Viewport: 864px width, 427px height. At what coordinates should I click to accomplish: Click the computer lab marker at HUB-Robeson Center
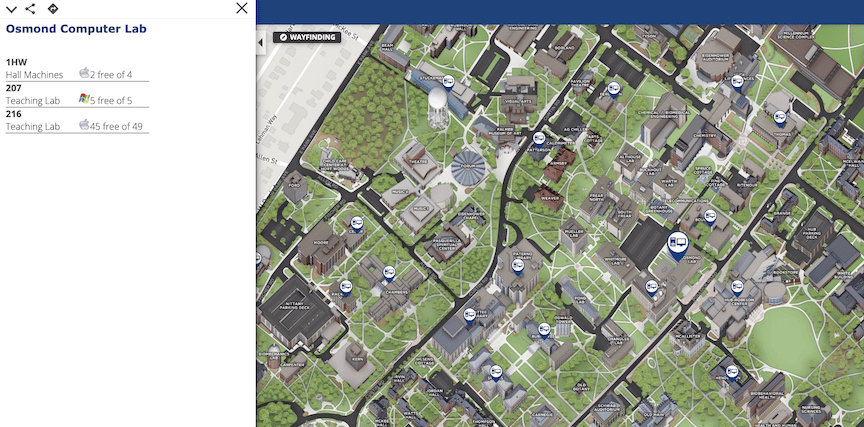pyautogui.click(x=737, y=287)
